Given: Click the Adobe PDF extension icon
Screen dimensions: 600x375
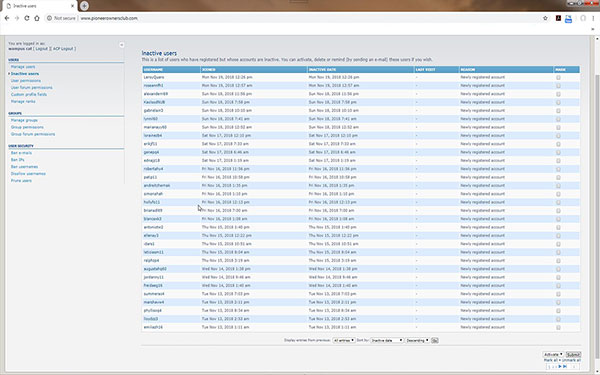Looking at the screenshot, I should 558,18.
